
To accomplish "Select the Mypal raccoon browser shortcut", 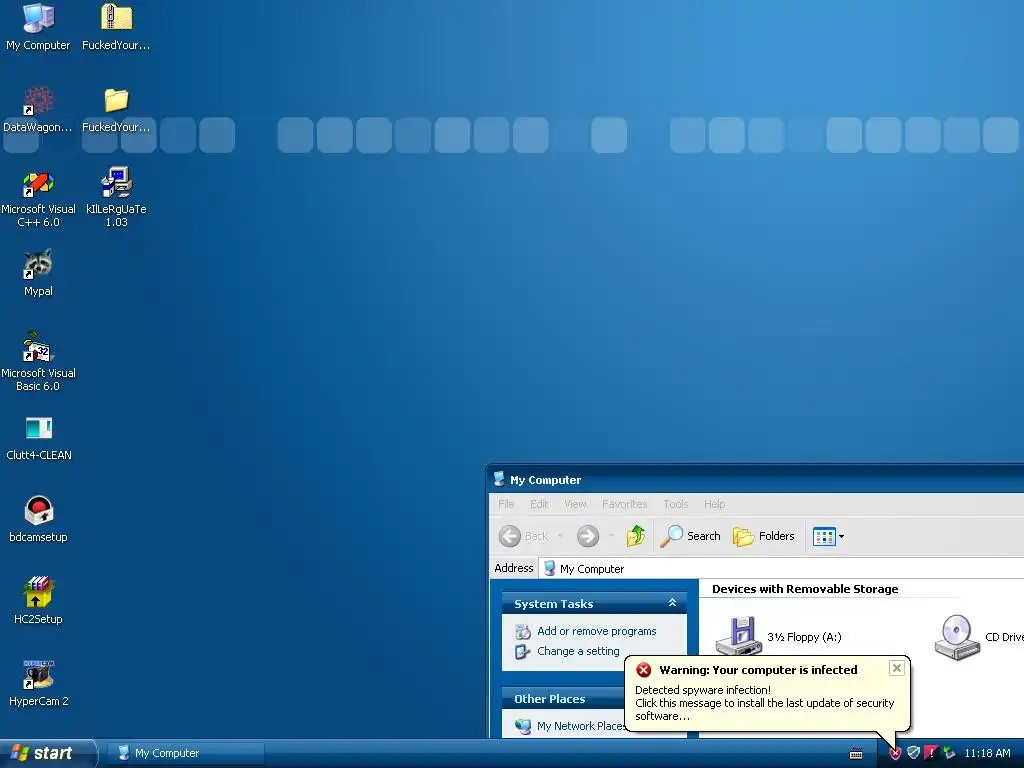I will pos(38,273).
